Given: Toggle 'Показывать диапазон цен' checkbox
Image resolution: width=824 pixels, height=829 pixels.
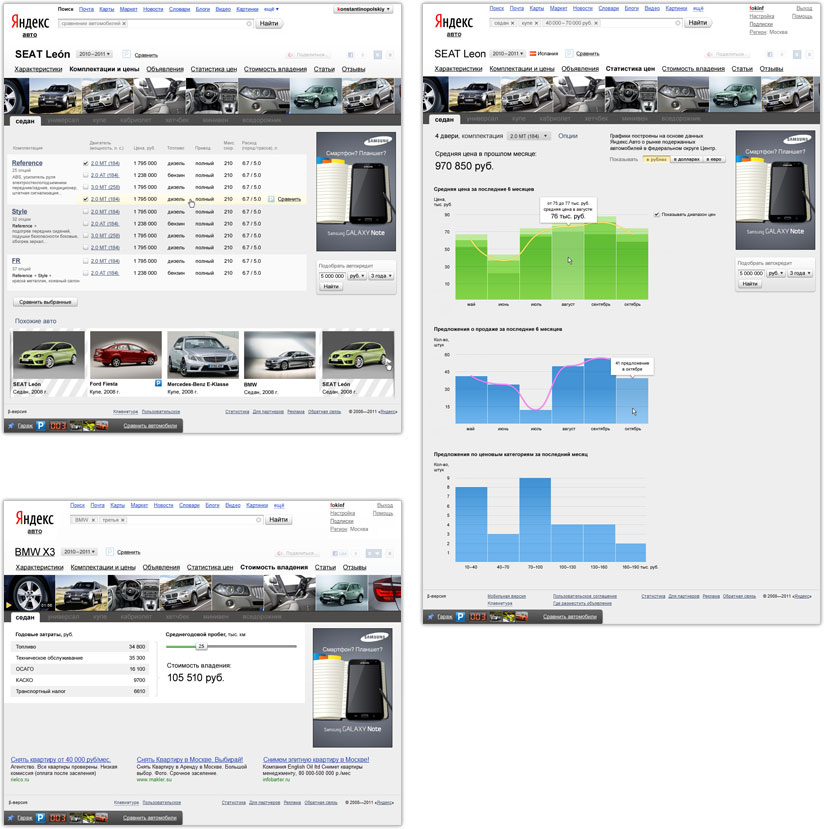Looking at the screenshot, I should pyautogui.click(x=656, y=214).
